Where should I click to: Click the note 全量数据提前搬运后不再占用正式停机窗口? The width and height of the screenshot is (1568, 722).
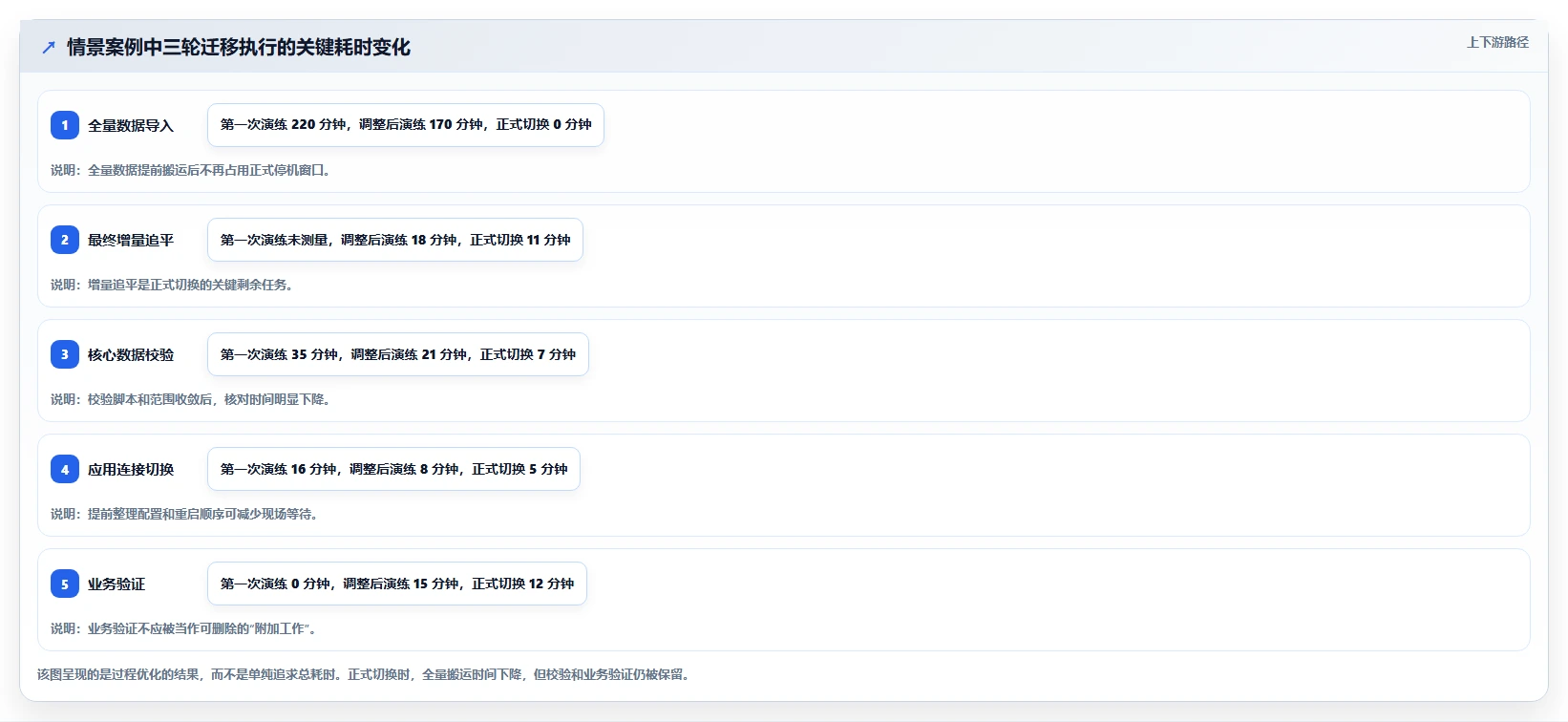point(191,170)
